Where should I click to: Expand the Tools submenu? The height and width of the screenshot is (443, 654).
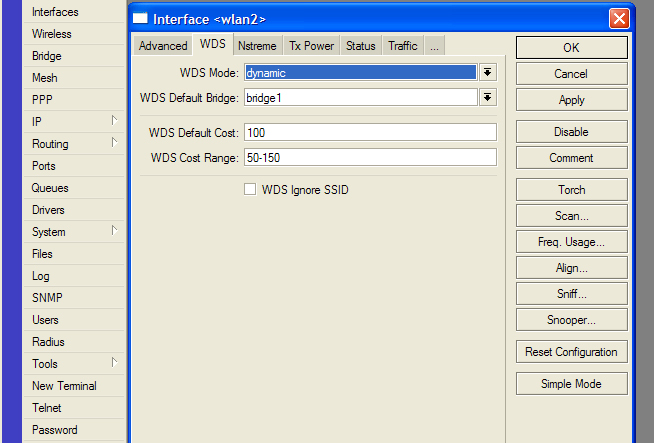coord(114,362)
